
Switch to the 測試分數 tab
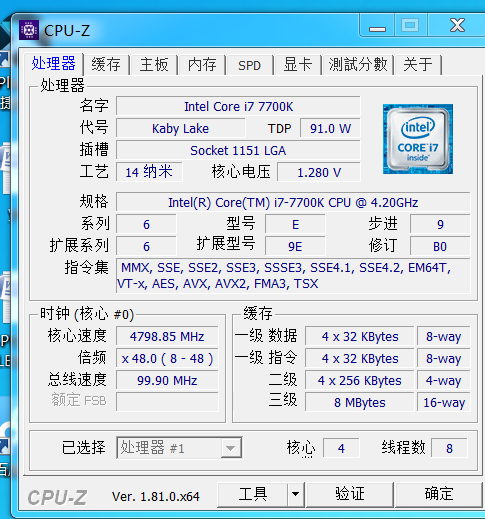tap(358, 64)
